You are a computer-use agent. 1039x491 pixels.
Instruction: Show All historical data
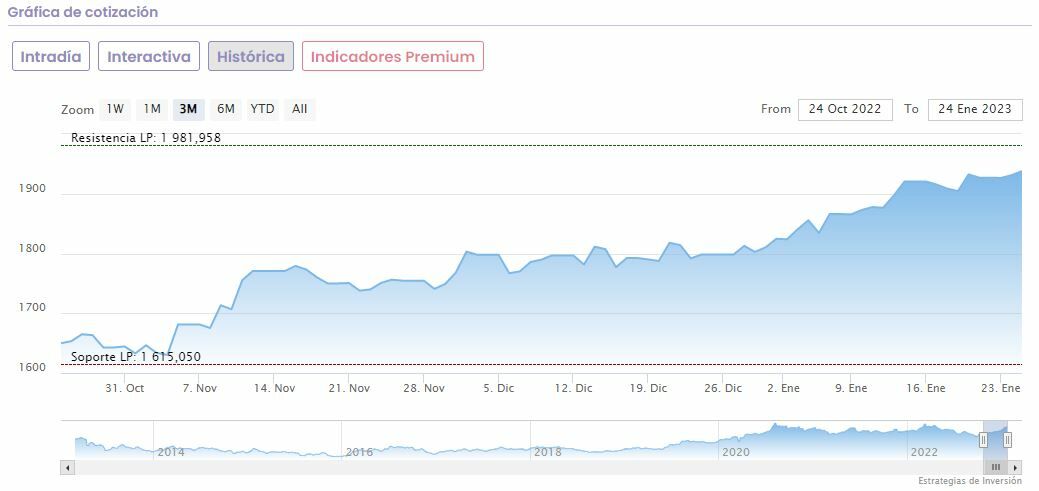click(x=299, y=109)
